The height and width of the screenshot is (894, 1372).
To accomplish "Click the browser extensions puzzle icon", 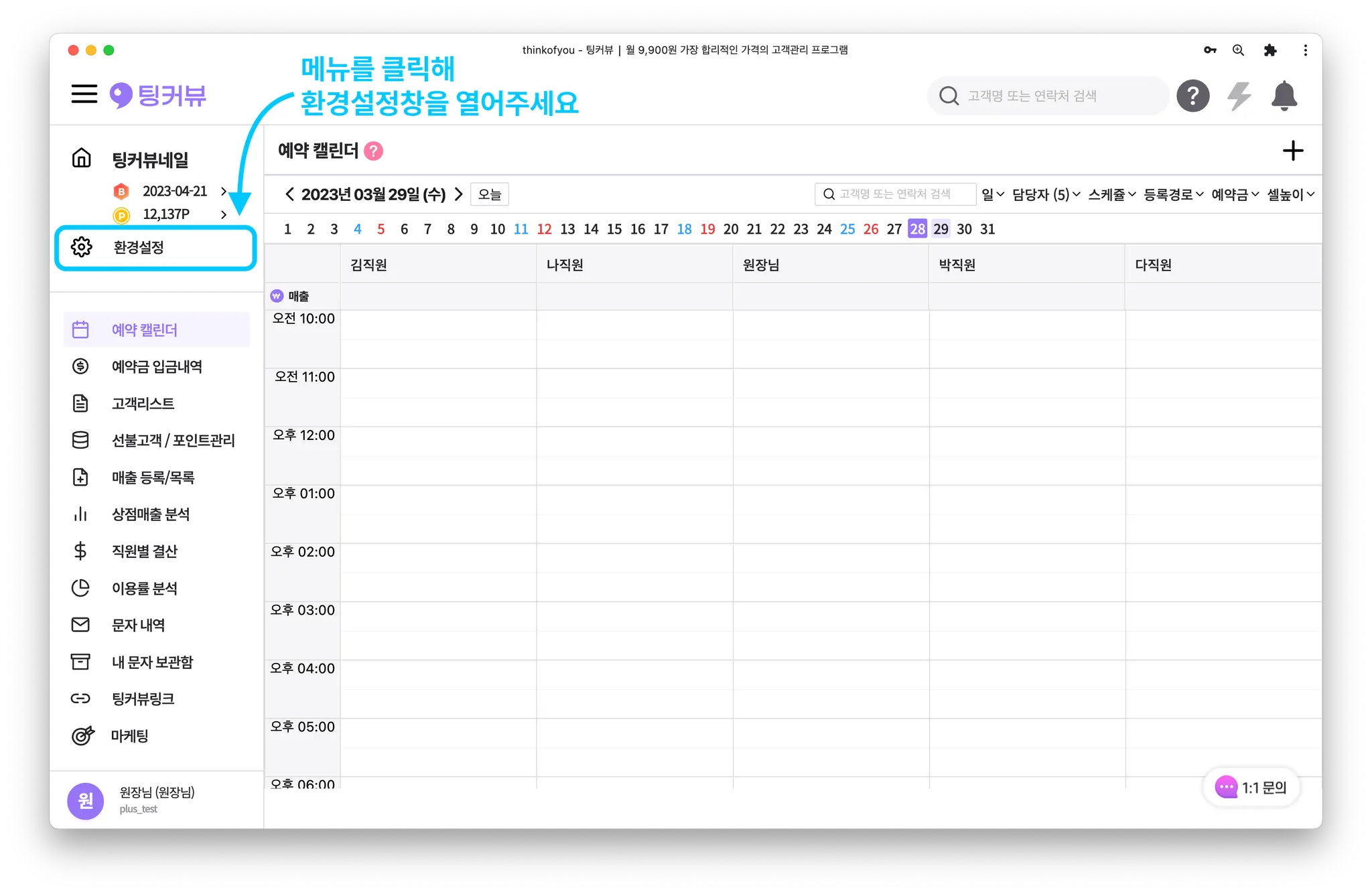I will 1270,50.
